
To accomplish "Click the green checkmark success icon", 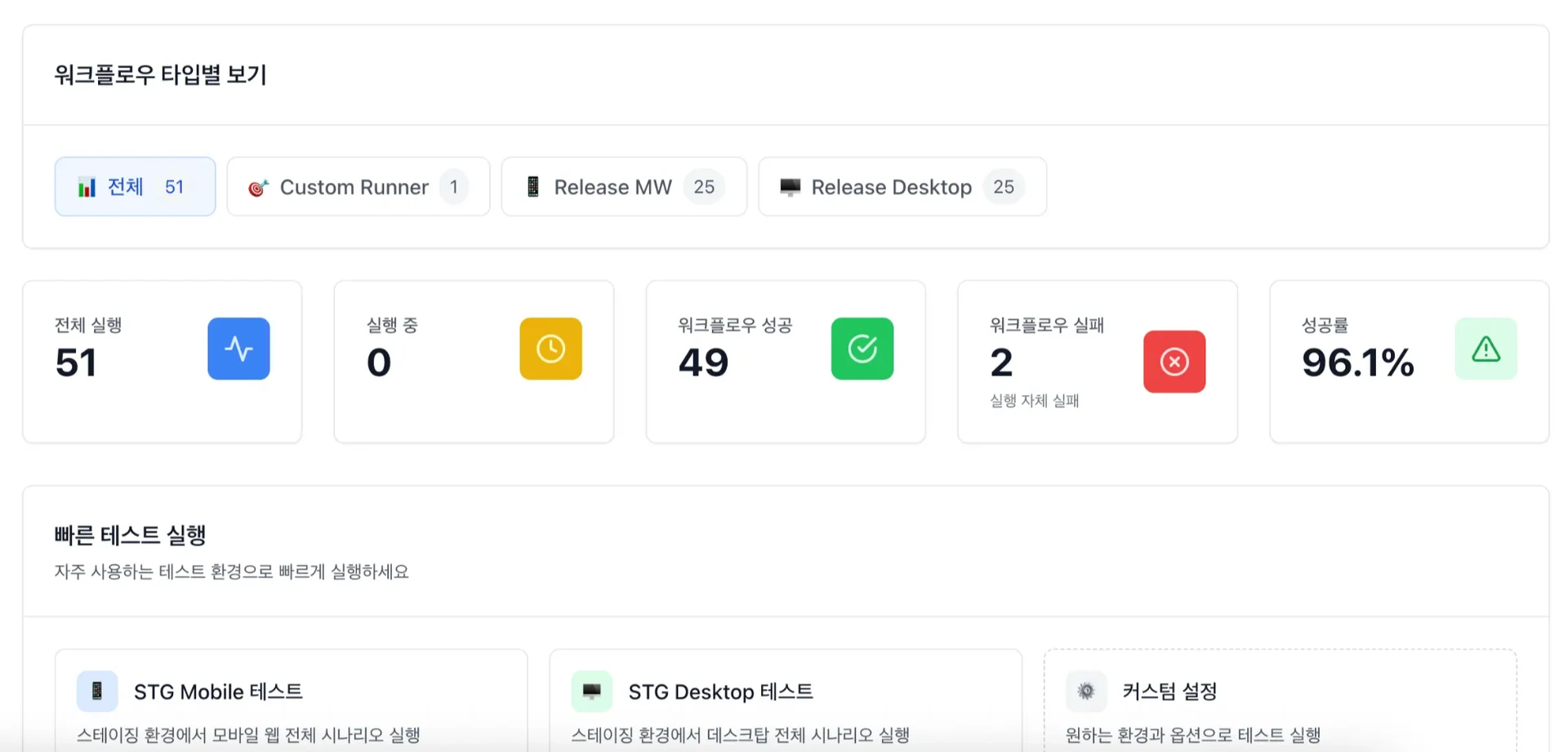I will tap(862, 349).
